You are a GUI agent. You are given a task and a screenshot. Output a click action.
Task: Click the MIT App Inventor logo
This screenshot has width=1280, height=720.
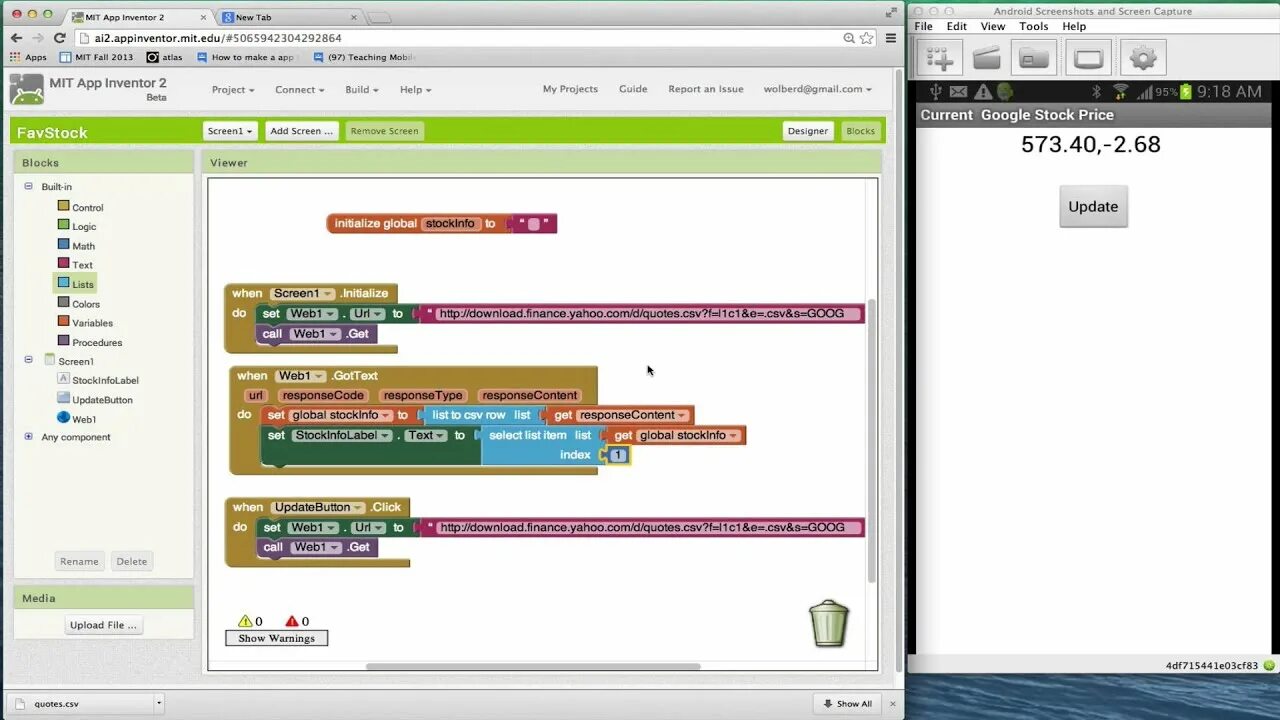[x=27, y=89]
